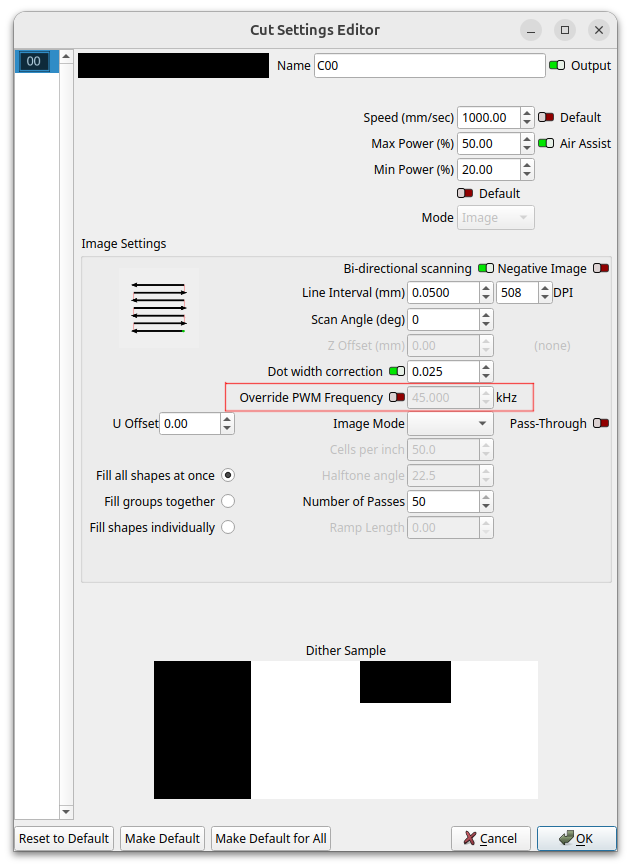Screen dimensions: 631x868
Task: Open the Image Mode dropdown
Action: 450,424
